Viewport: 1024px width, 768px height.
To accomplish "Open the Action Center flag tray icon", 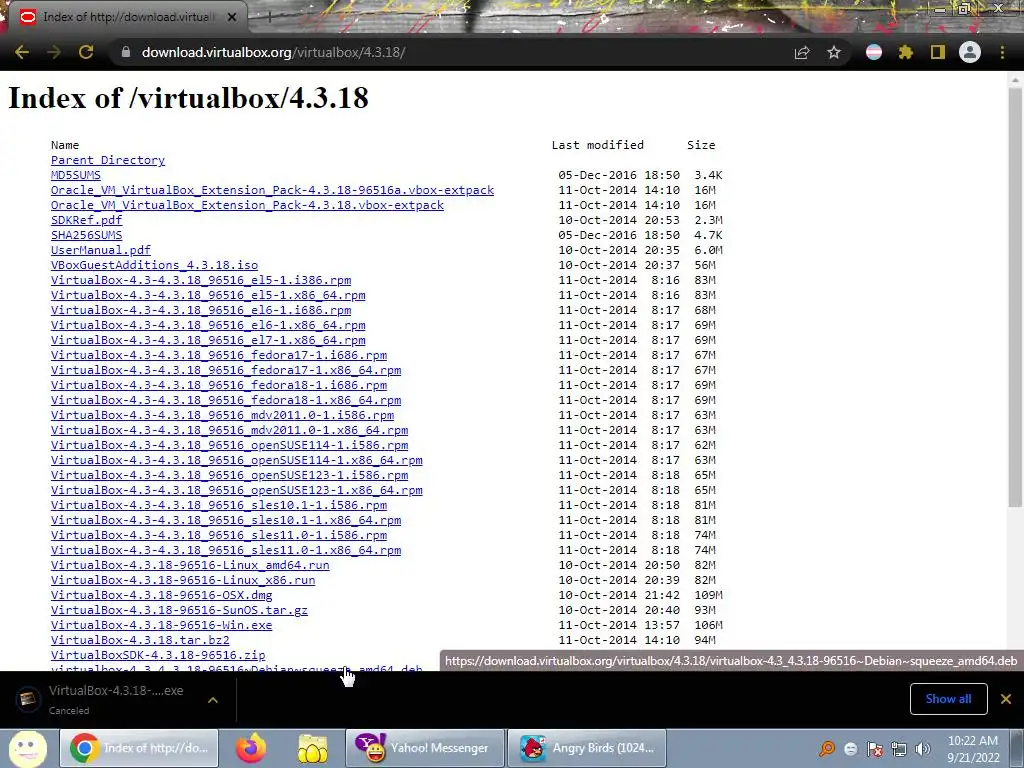I will 874,749.
